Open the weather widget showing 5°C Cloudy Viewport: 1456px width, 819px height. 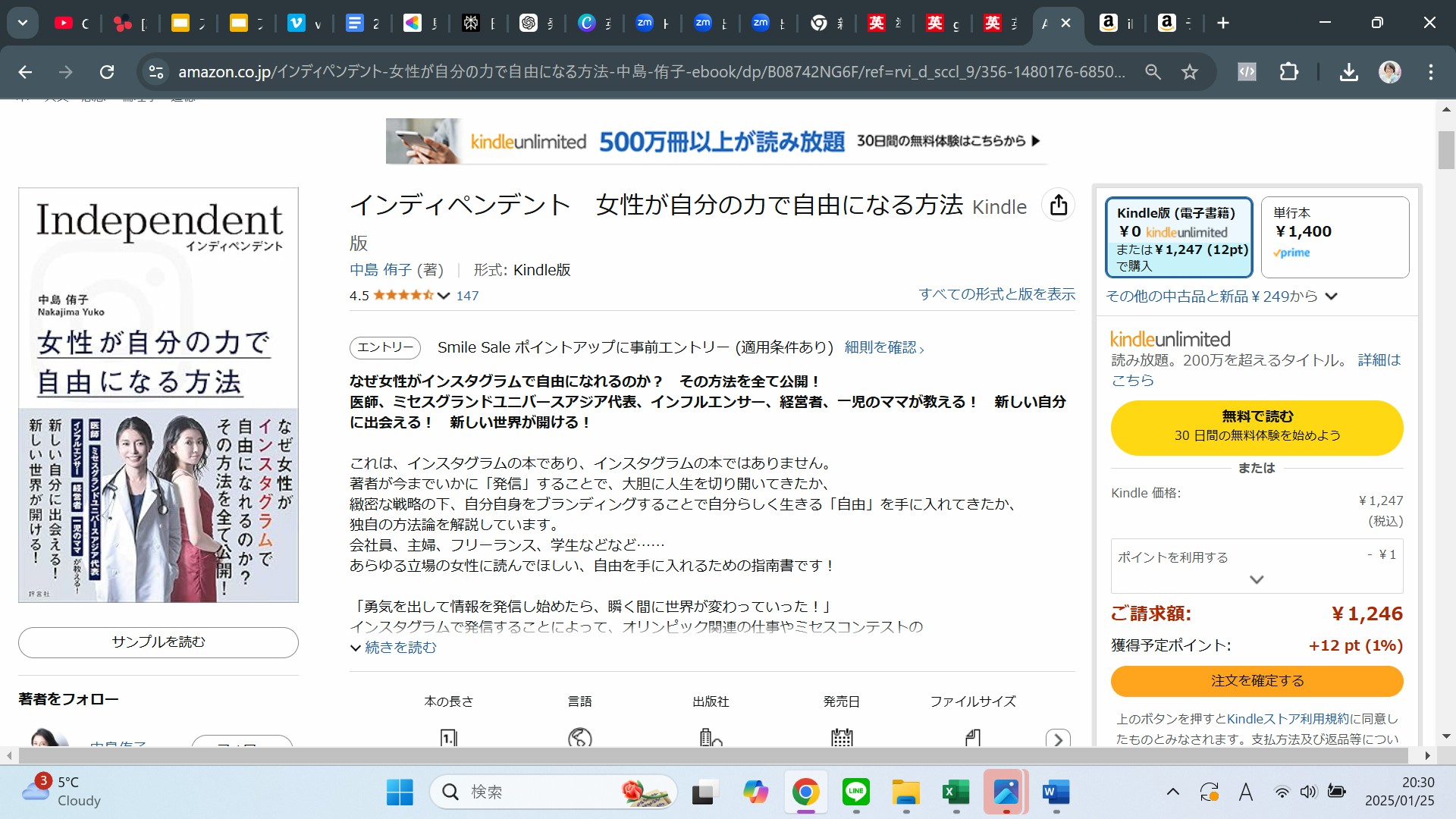(62, 792)
